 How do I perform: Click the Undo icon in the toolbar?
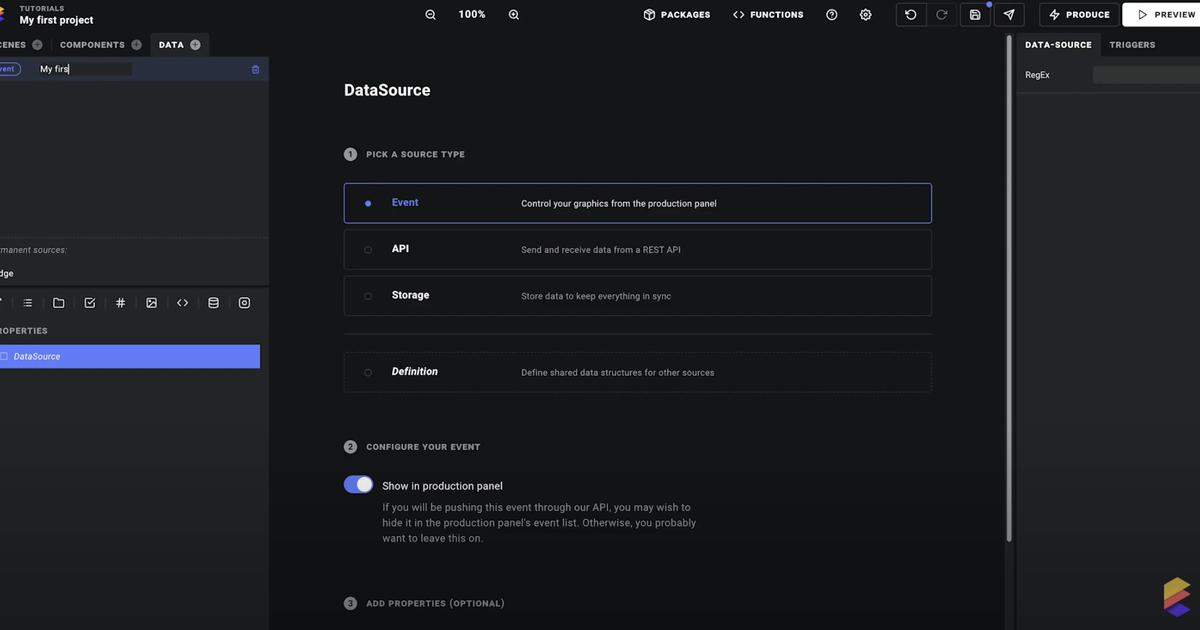[909, 13]
